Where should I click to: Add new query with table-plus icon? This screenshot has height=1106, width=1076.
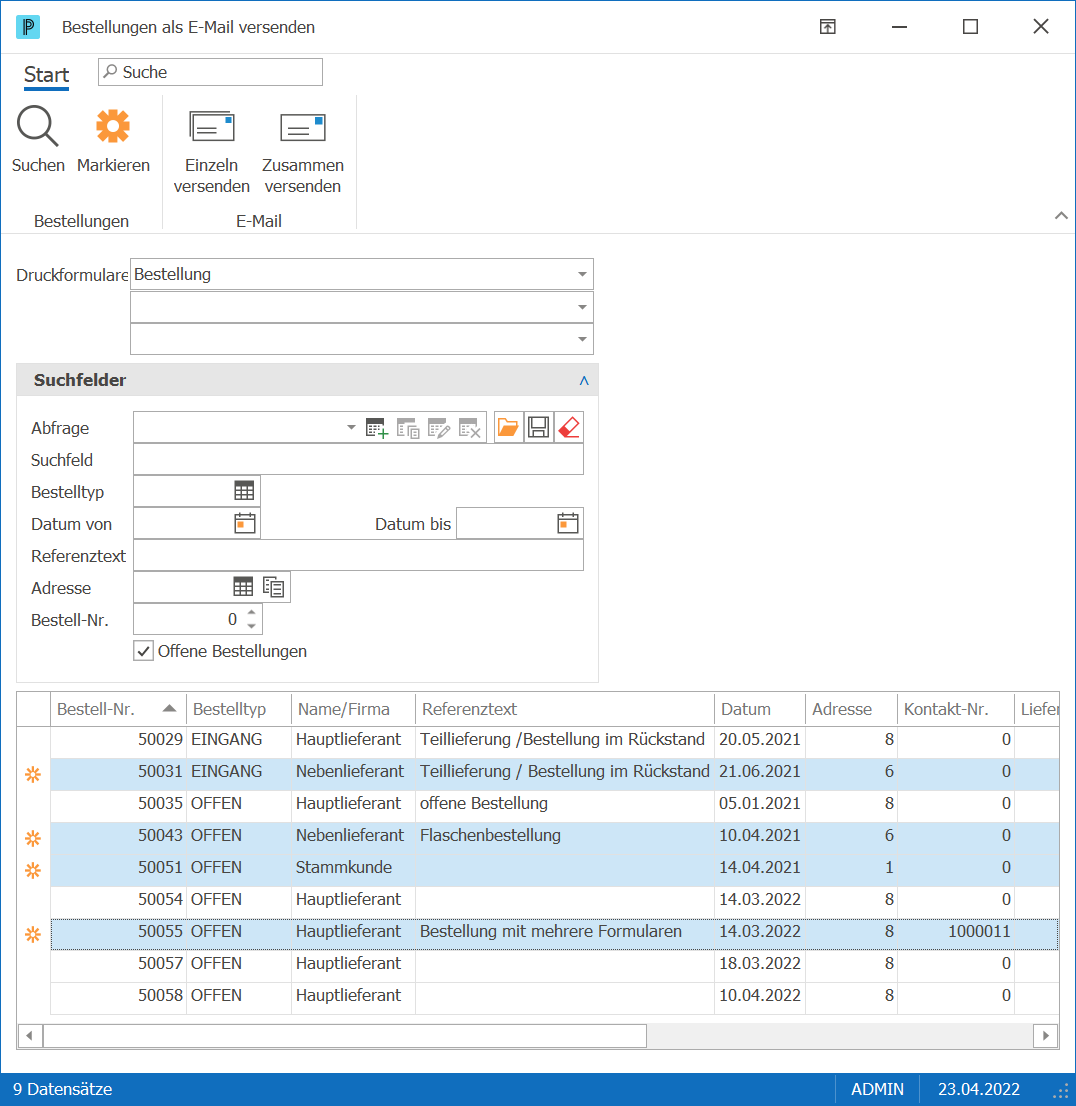tap(377, 428)
